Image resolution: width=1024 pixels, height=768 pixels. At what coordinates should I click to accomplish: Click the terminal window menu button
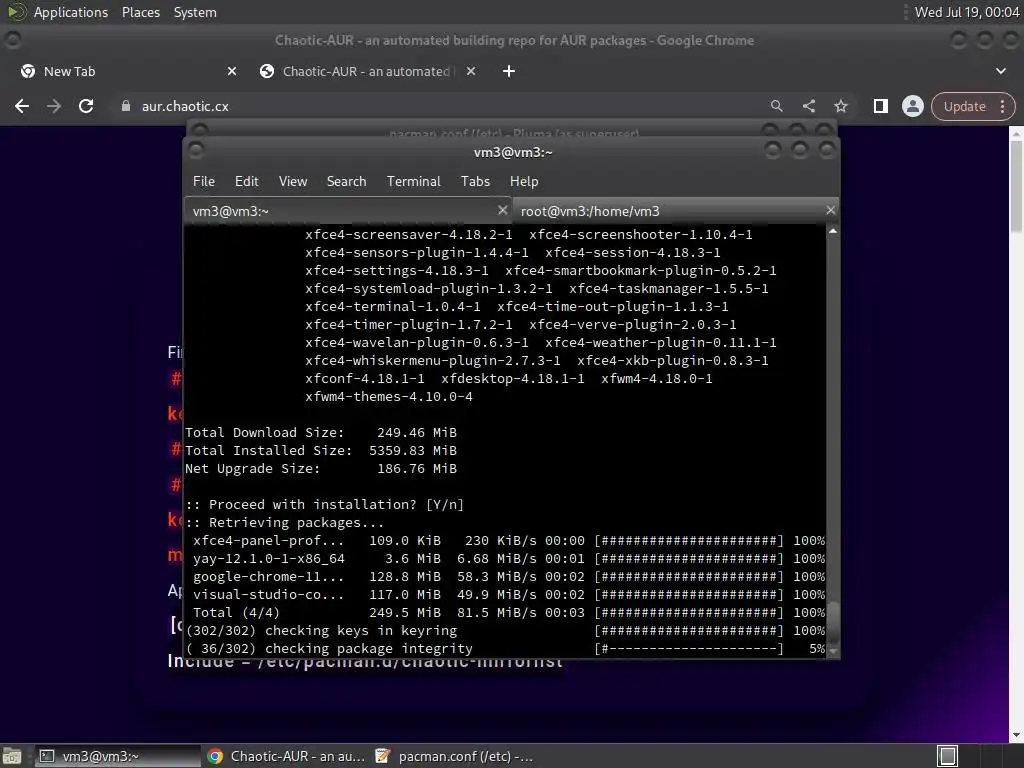pos(195,151)
